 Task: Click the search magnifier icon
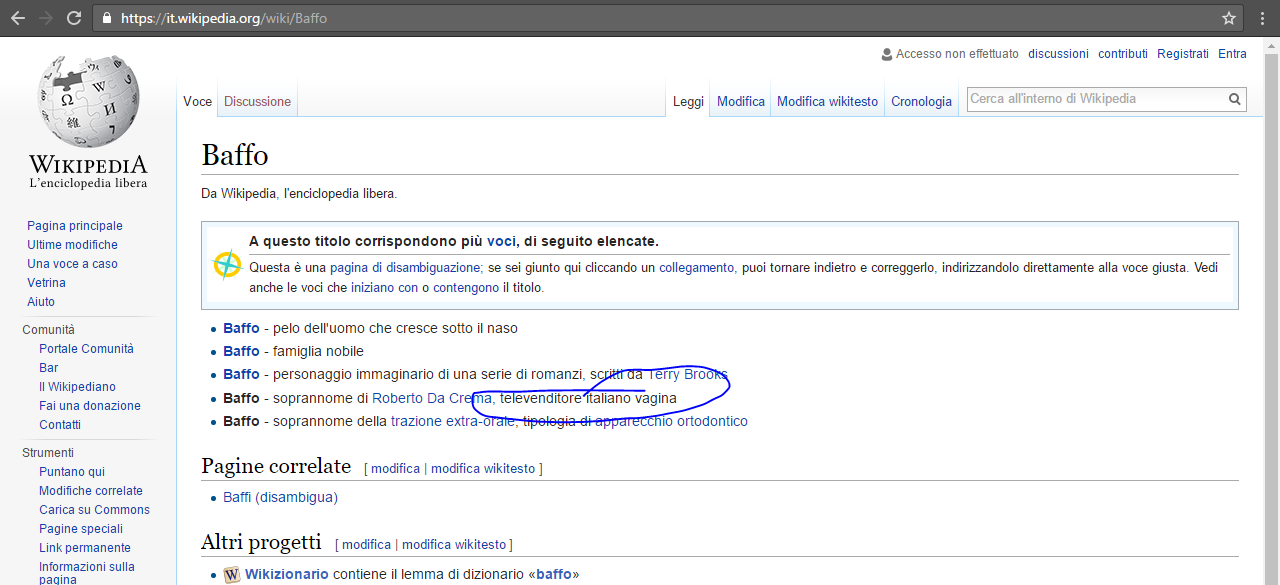click(1235, 99)
